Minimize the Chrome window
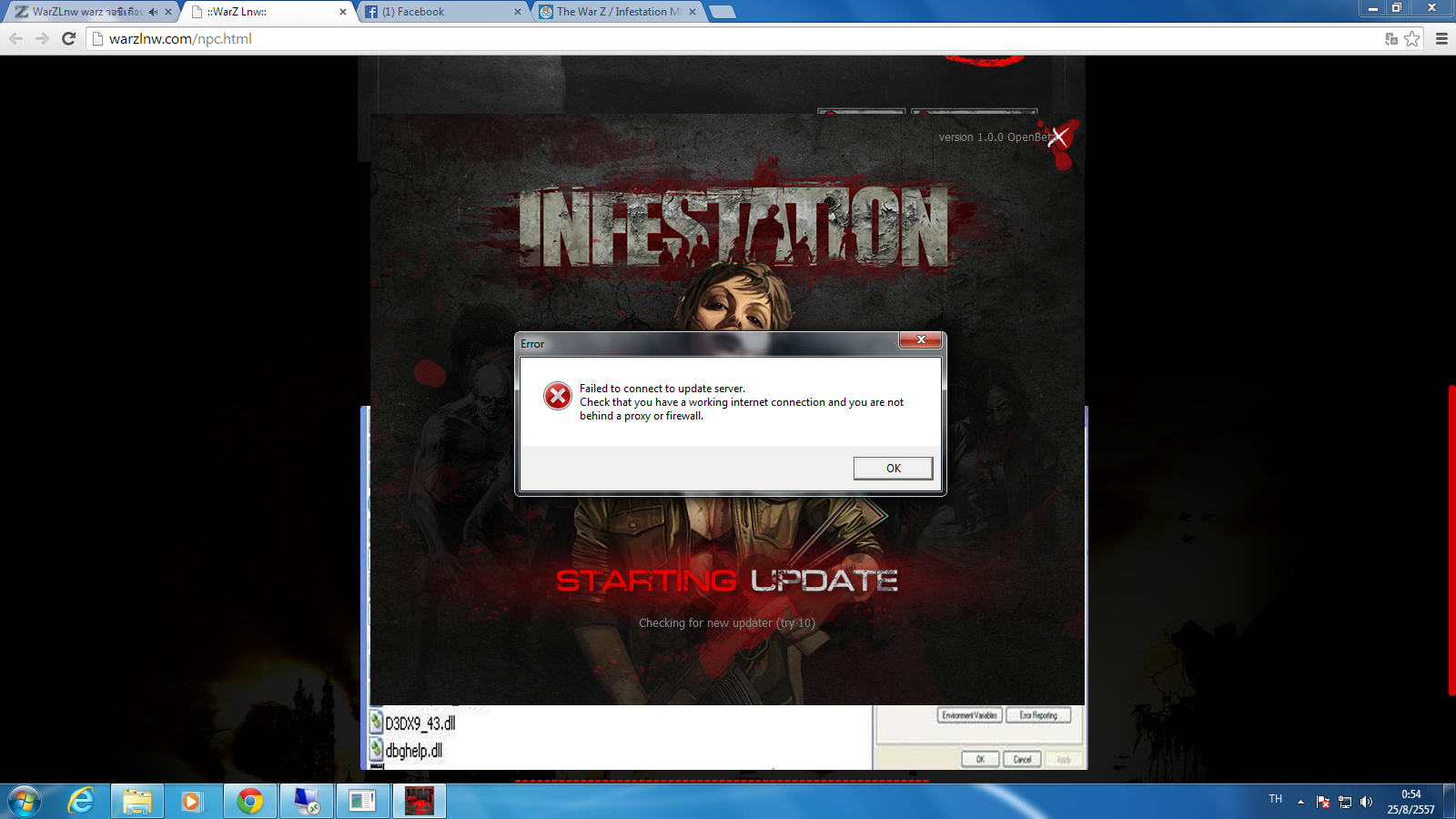1456x819 pixels. click(x=1373, y=8)
